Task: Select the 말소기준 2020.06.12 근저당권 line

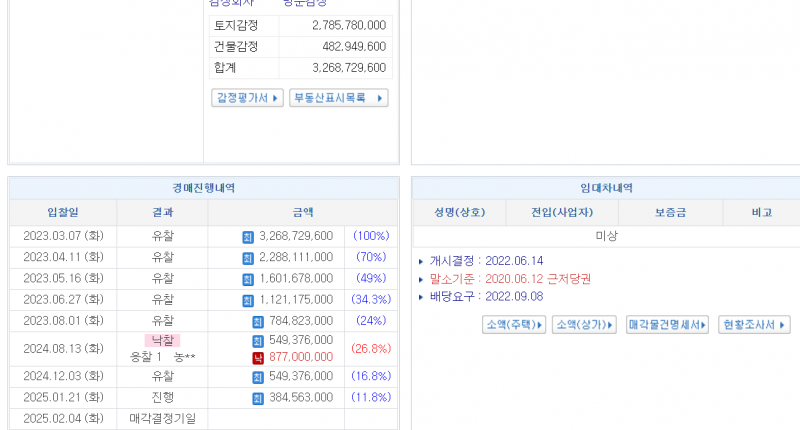Action: [510, 279]
